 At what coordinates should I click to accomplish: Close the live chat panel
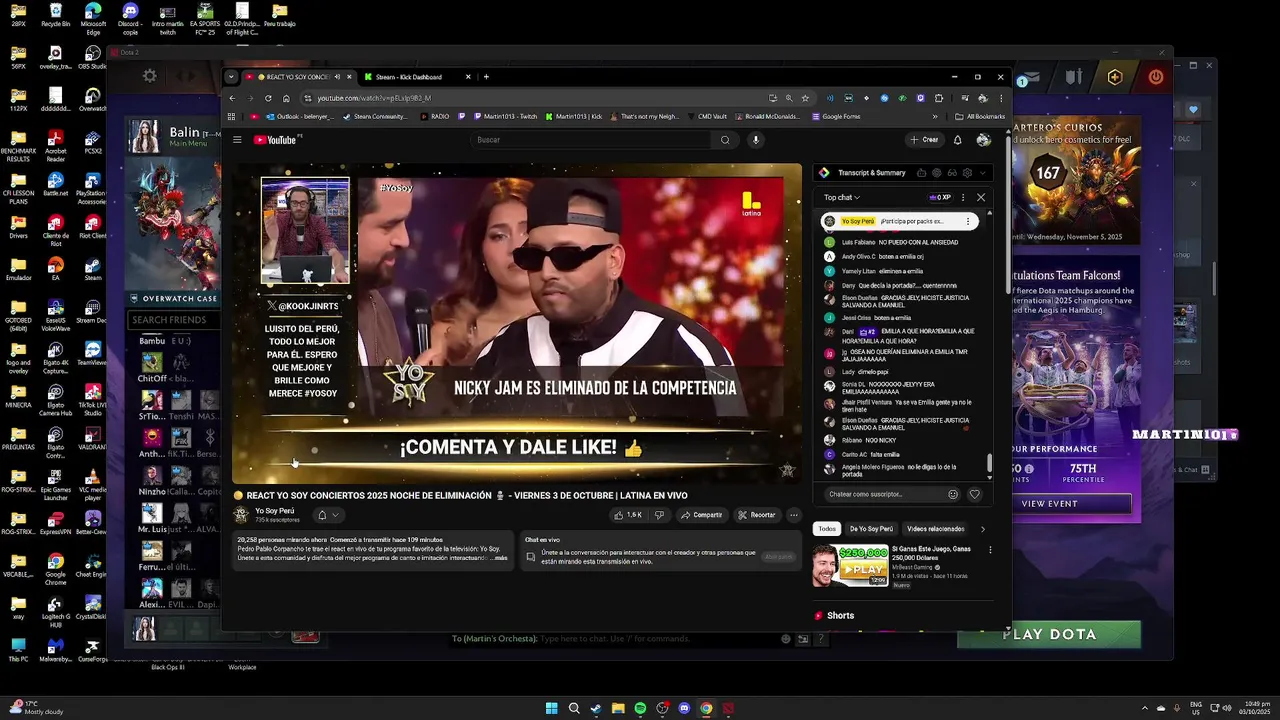click(x=981, y=197)
